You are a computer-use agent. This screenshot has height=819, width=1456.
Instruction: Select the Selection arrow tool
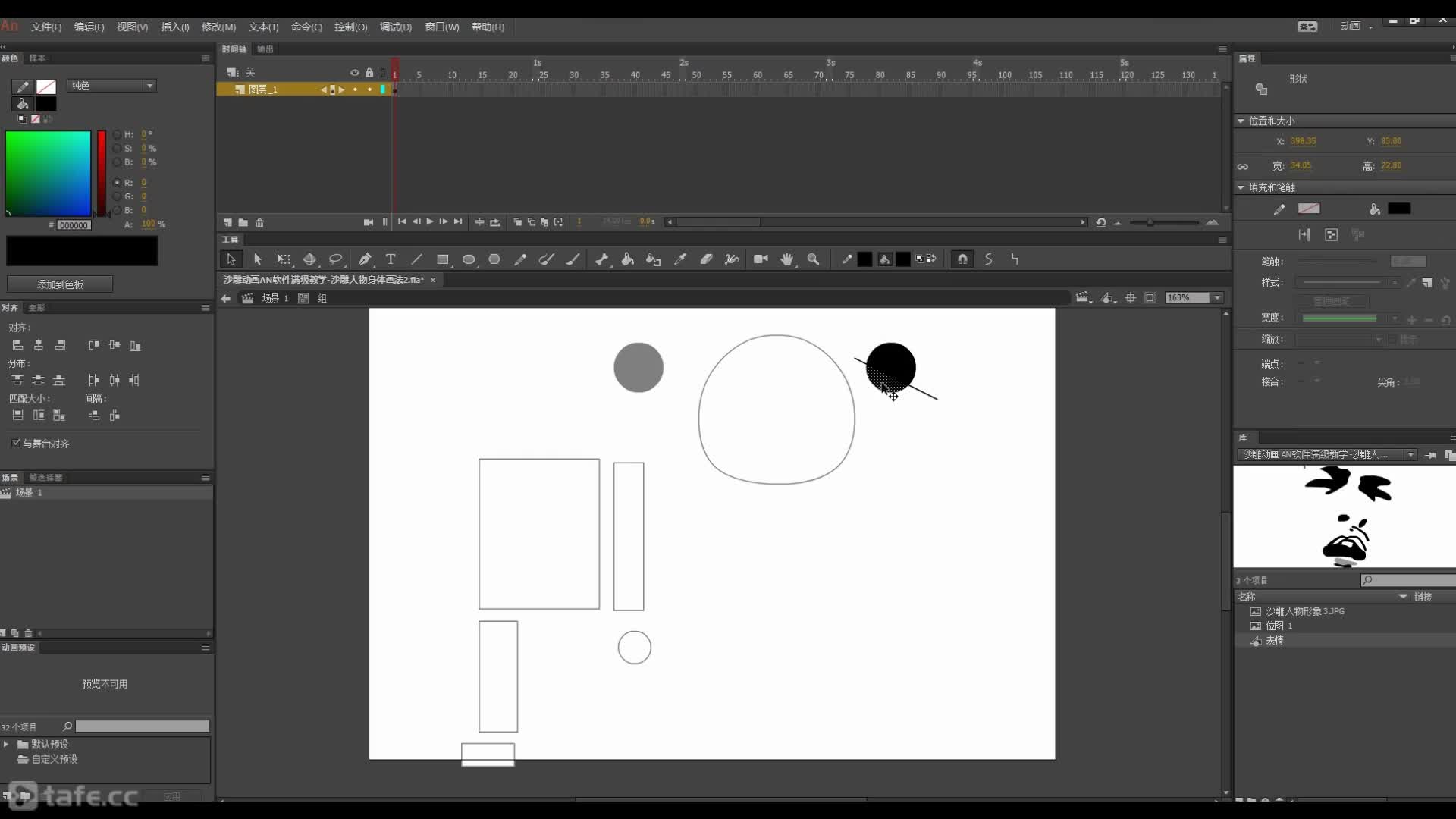(231, 259)
